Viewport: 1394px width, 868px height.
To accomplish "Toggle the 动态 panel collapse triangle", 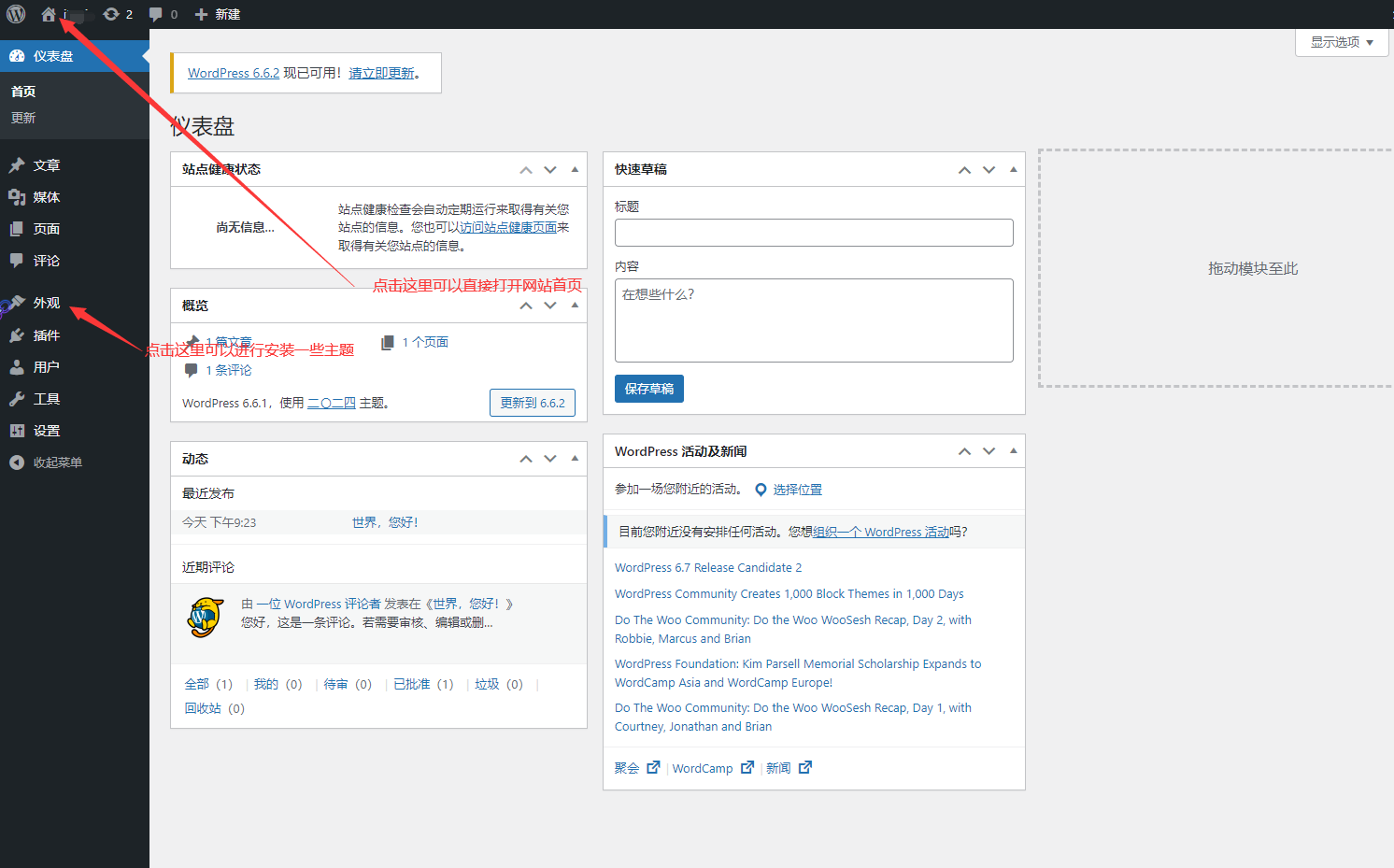I will [x=575, y=458].
